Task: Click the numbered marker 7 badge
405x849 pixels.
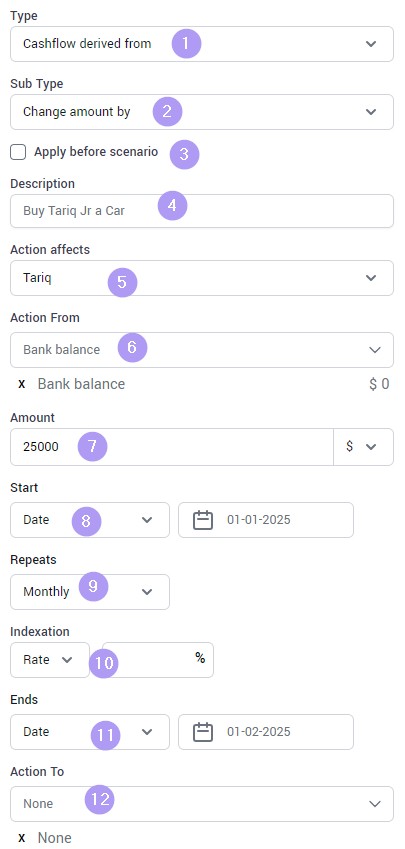Action: tap(93, 447)
